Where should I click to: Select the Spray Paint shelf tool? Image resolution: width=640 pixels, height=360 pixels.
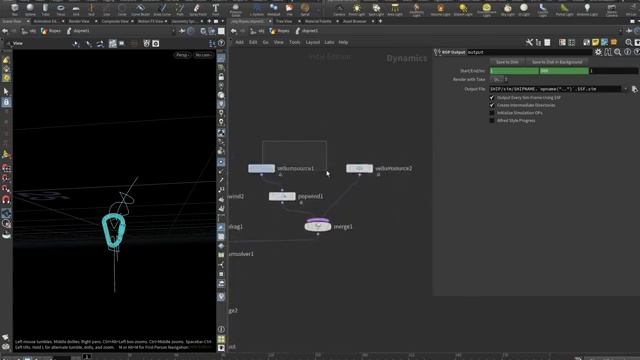(198, 9)
